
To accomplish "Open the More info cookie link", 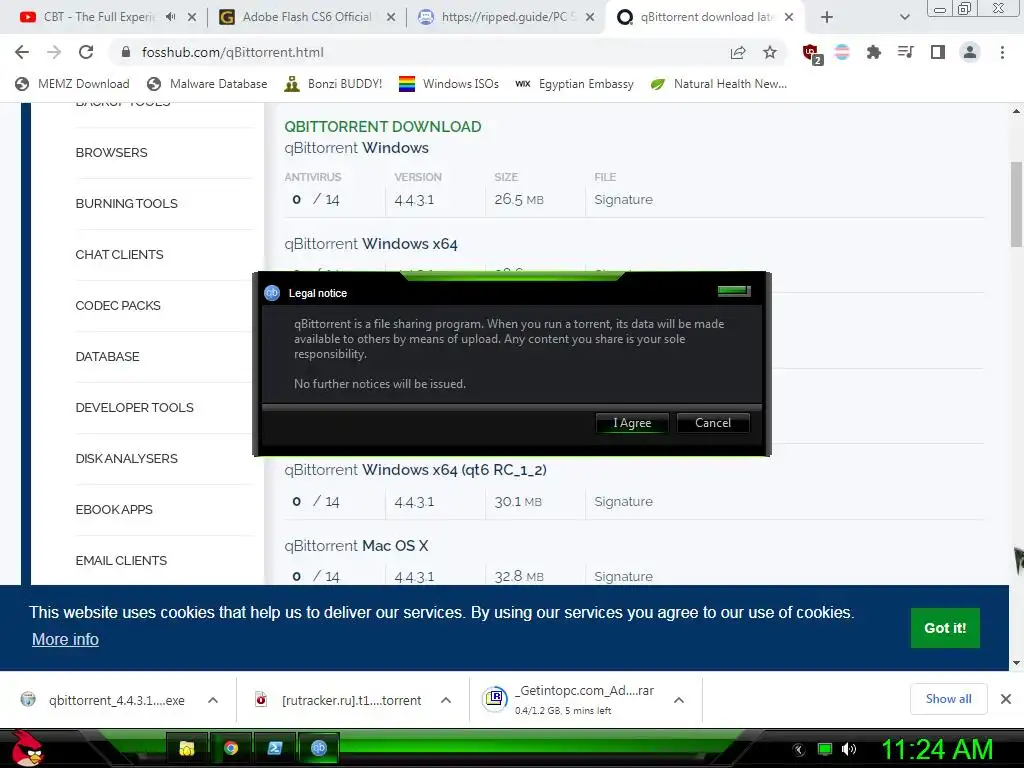I will coord(65,639).
